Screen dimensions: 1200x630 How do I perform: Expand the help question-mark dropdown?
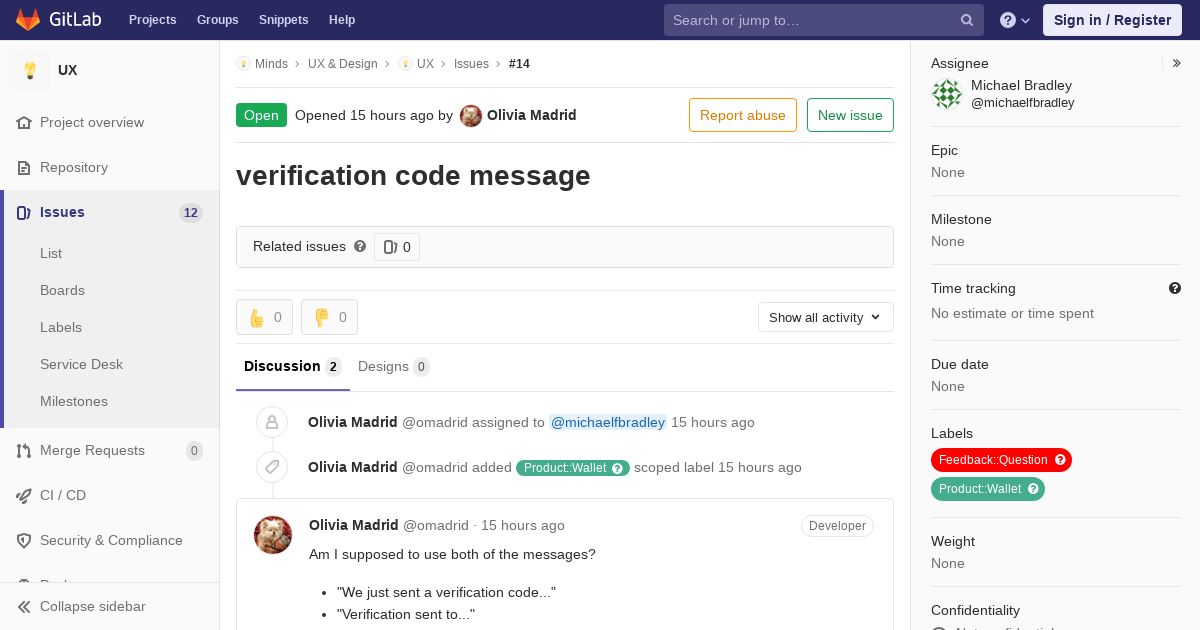[1014, 20]
